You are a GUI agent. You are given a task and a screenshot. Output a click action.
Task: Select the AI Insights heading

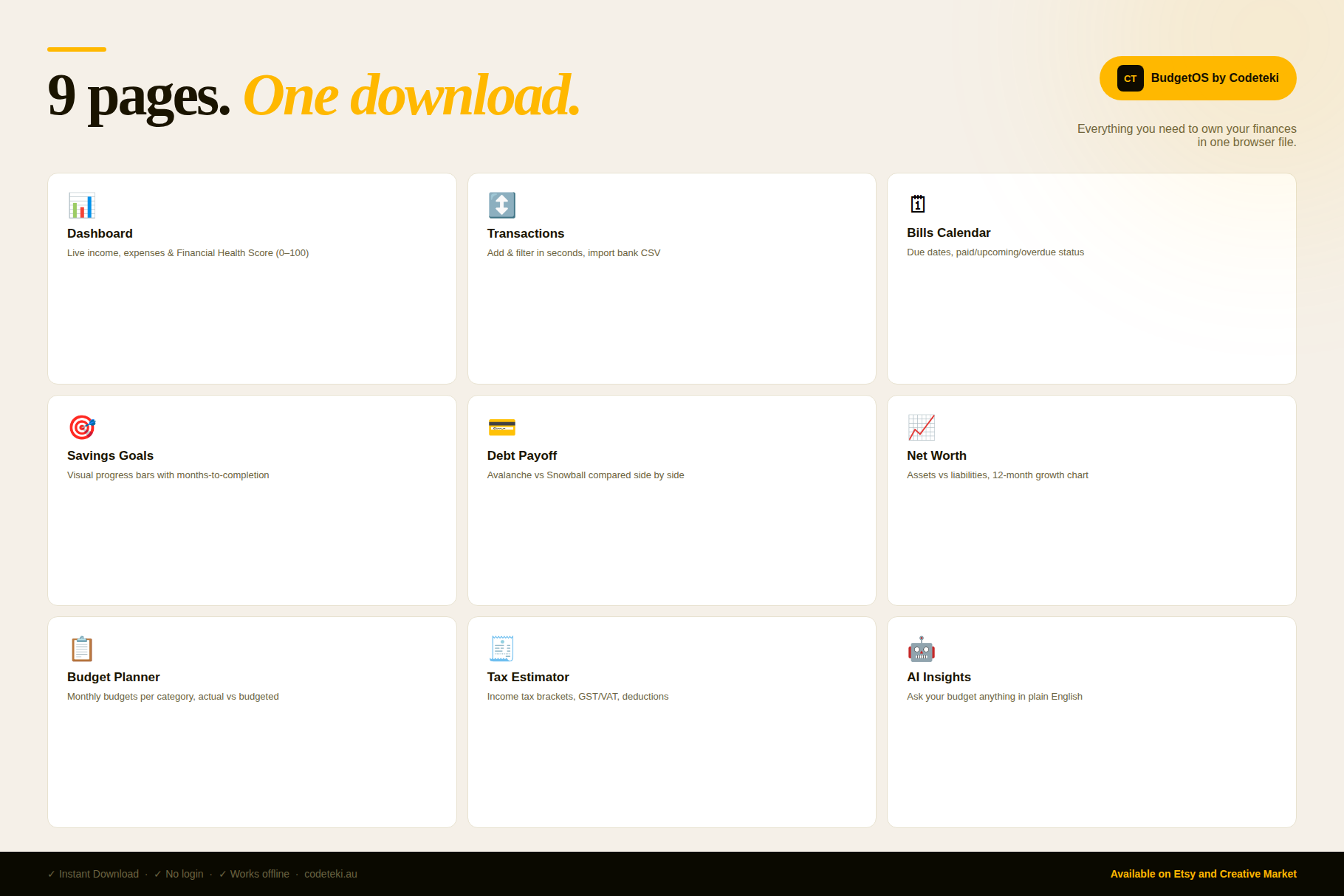tap(939, 677)
